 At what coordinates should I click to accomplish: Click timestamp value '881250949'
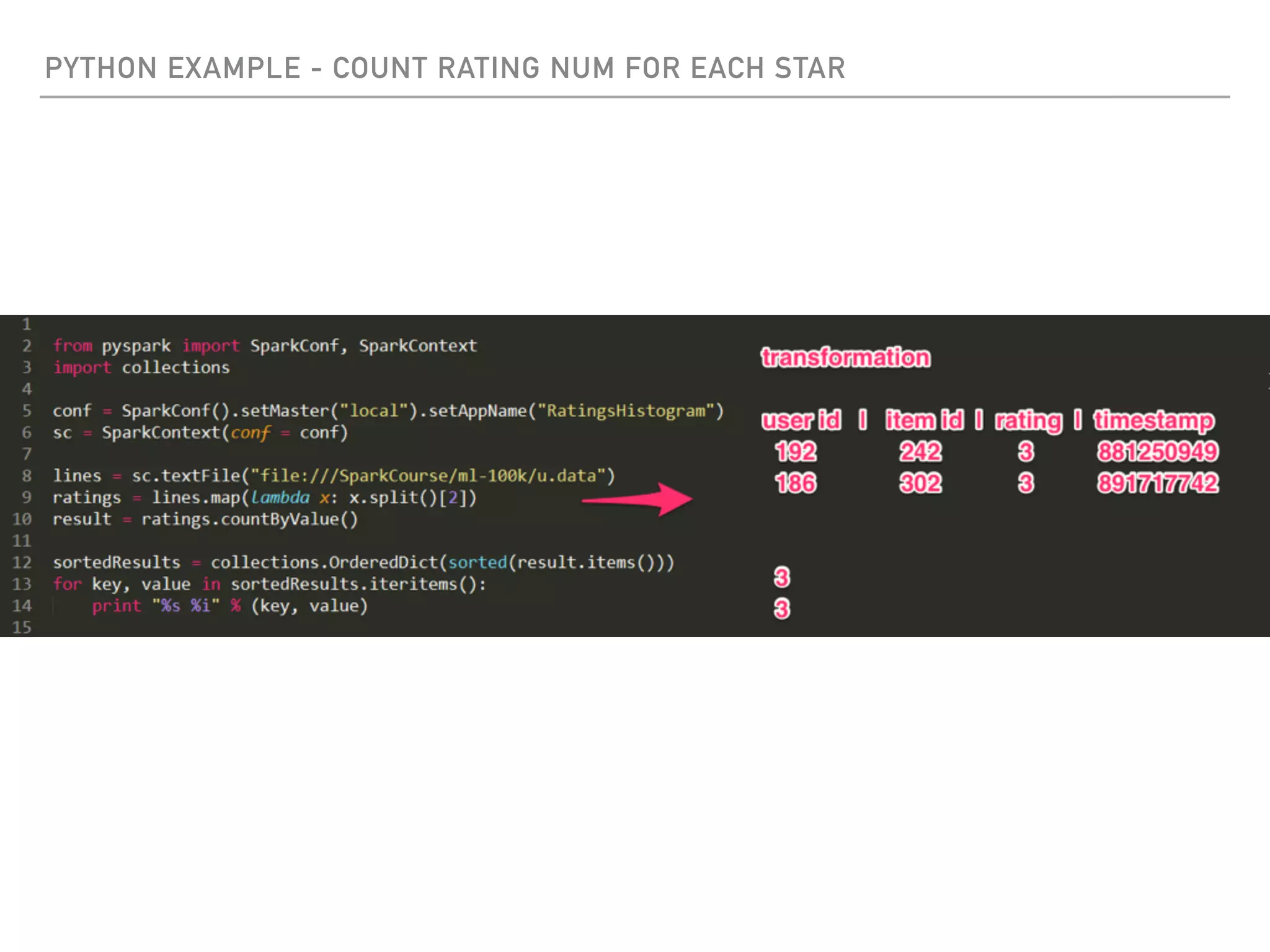click(1158, 452)
